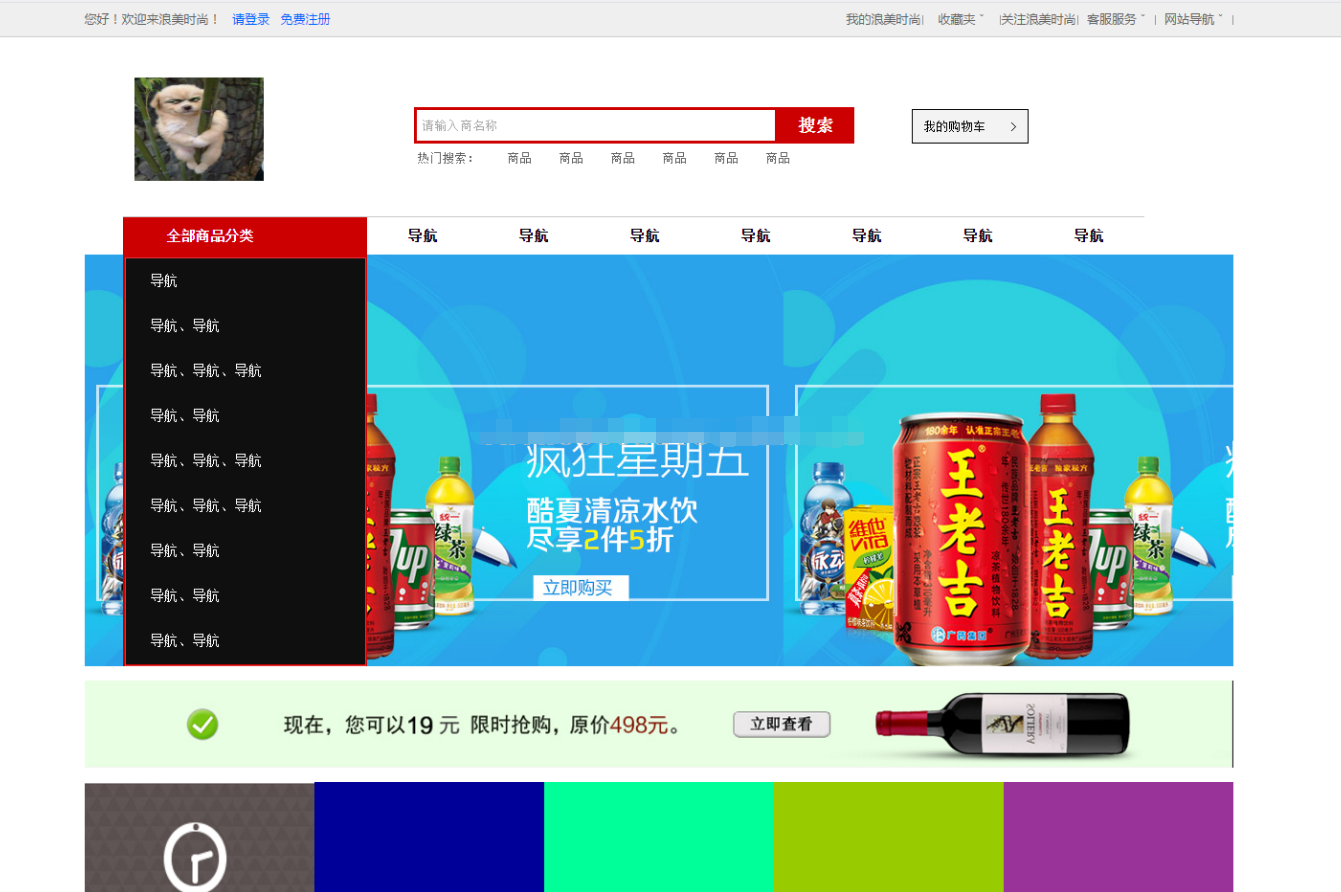This screenshot has height=892, width=1341.
Task: Click the 请登录 login link
Action: tap(249, 18)
